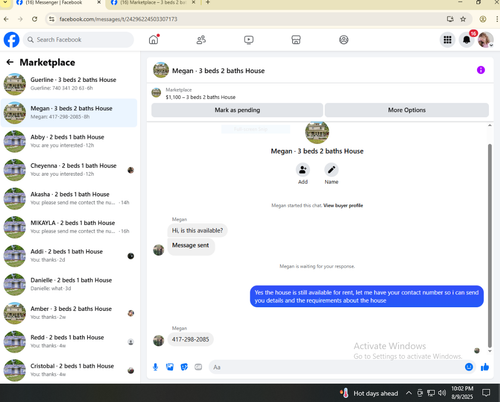Open the notifications bell icon
The image size is (500, 402).
[467, 40]
